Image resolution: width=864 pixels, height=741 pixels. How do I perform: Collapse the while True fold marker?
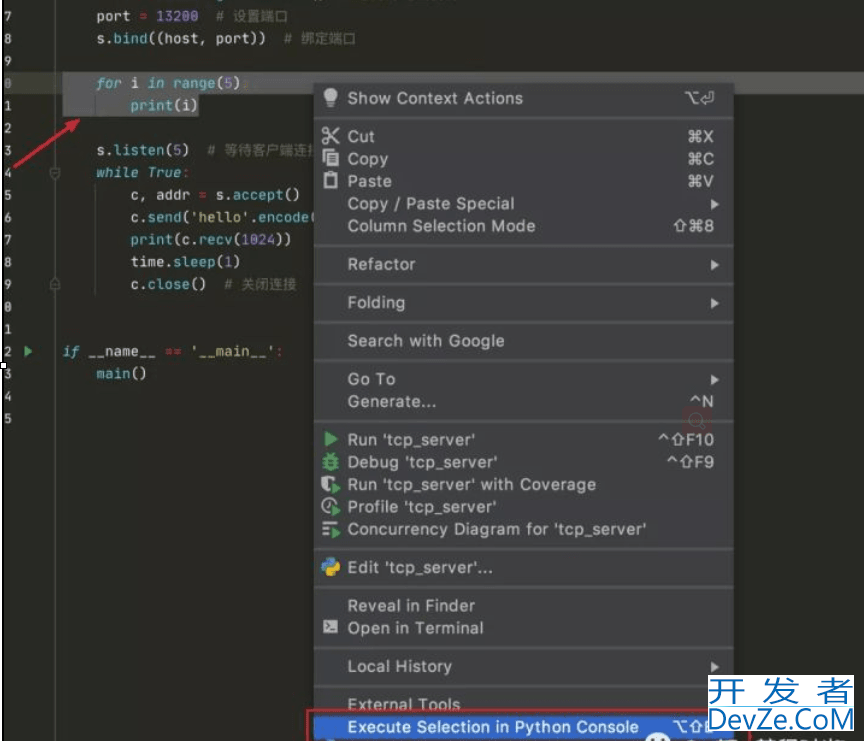coord(55,173)
